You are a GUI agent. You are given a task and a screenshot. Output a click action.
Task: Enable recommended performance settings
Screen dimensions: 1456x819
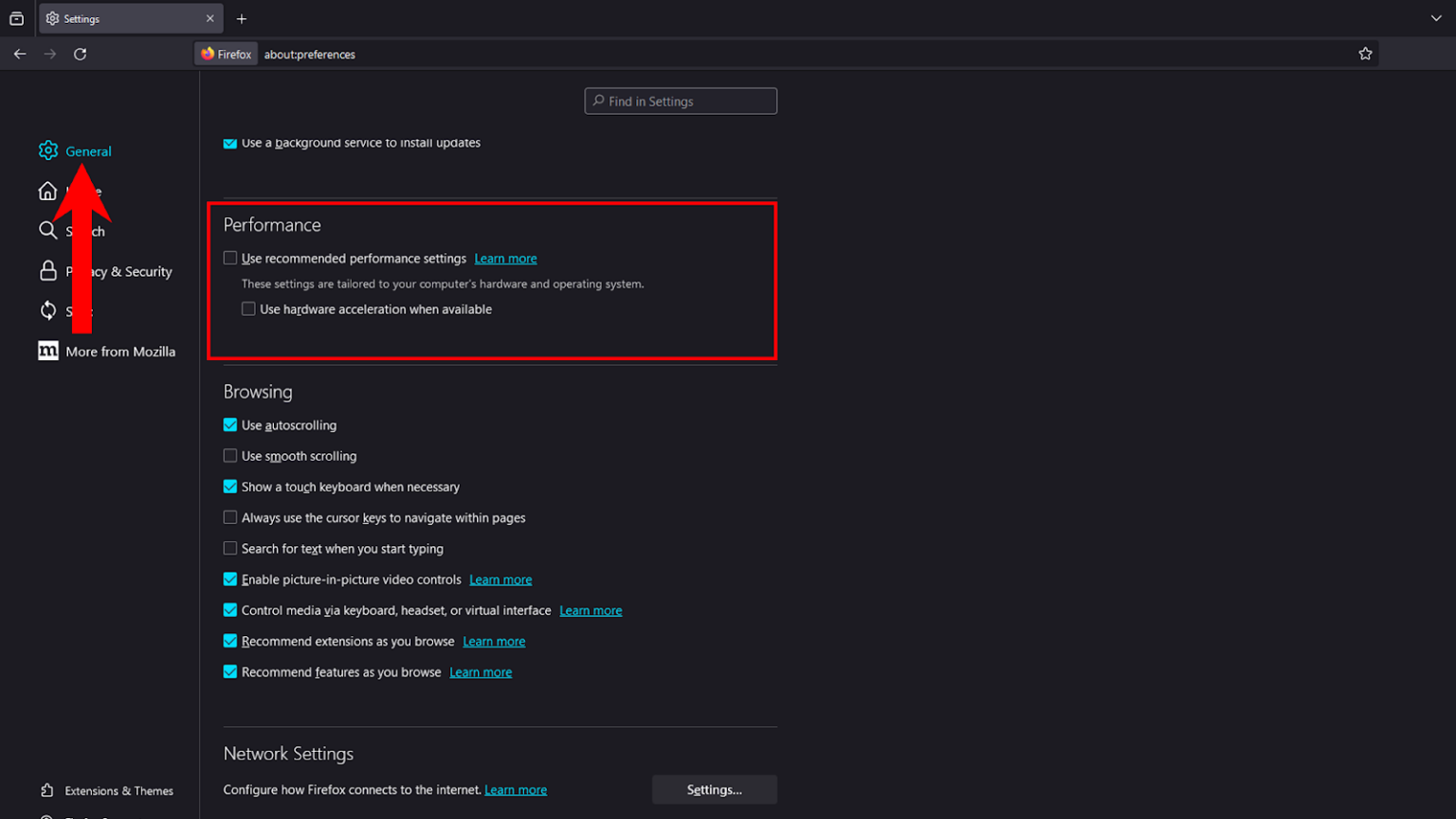(230, 258)
